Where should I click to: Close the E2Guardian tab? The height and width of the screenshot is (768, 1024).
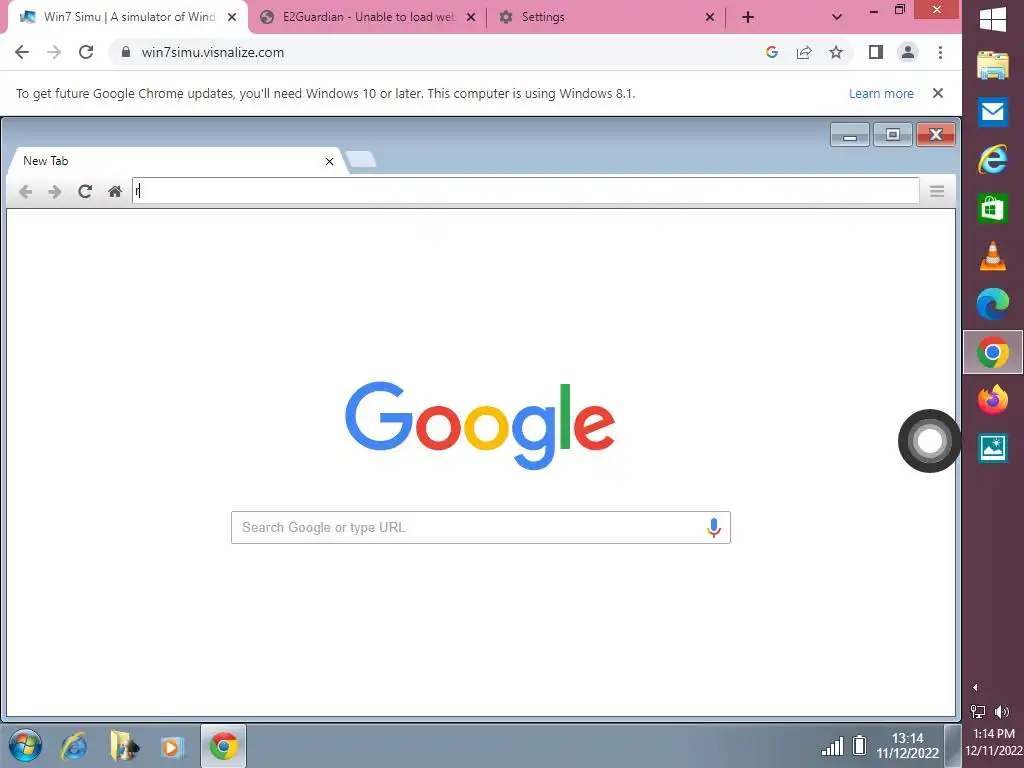point(471,17)
